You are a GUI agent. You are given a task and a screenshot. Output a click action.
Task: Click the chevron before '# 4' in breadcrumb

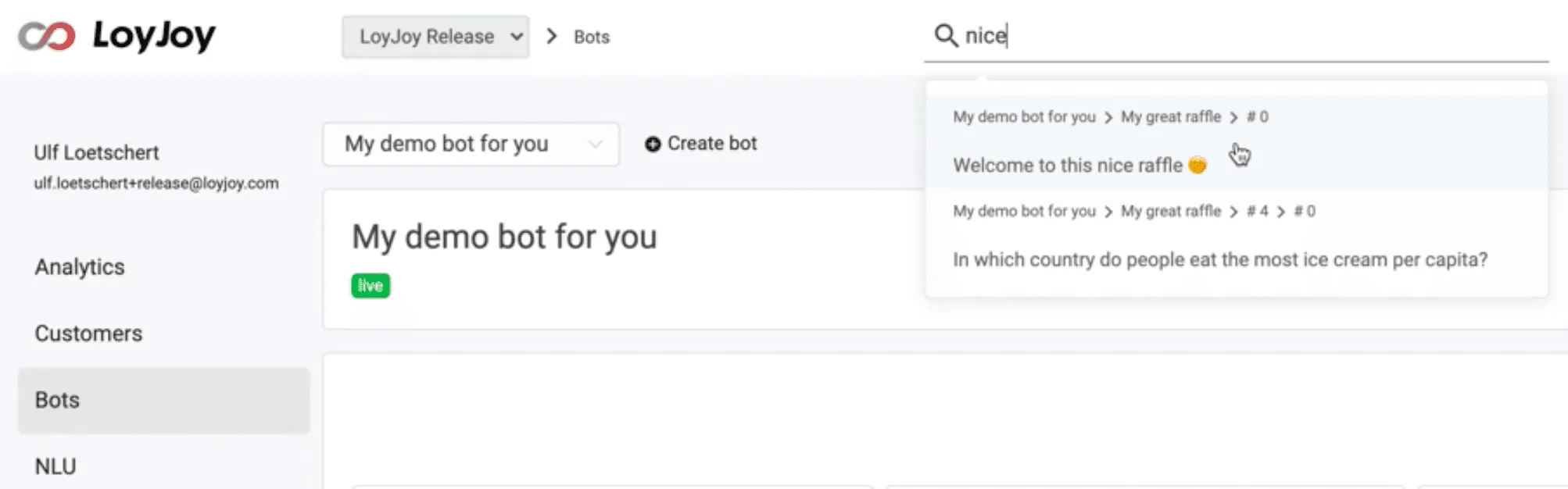pos(1233,210)
